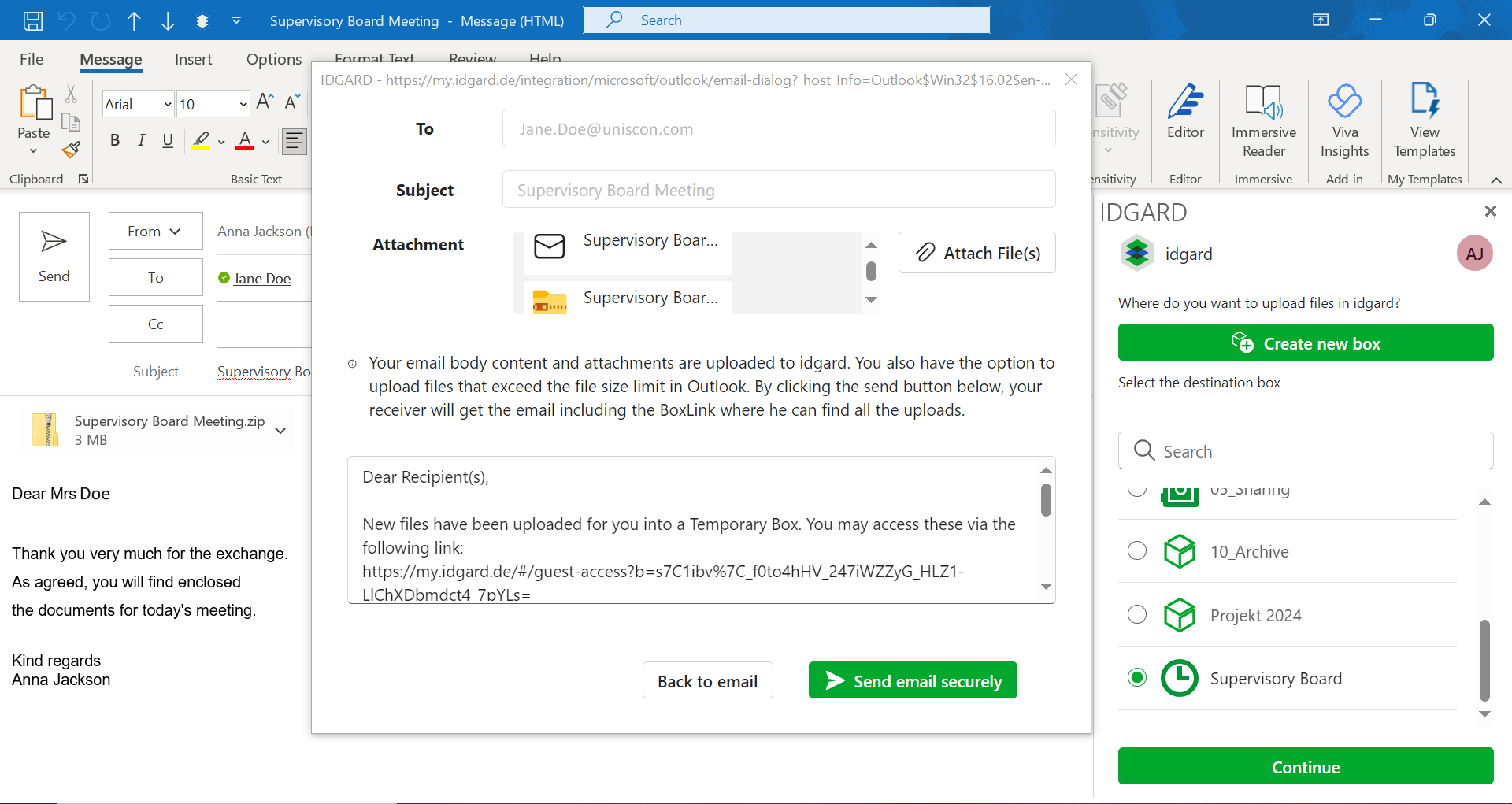Screen dimensions: 1512x804
Task: Click Continue in IDGARD panel
Action: point(1306,766)
